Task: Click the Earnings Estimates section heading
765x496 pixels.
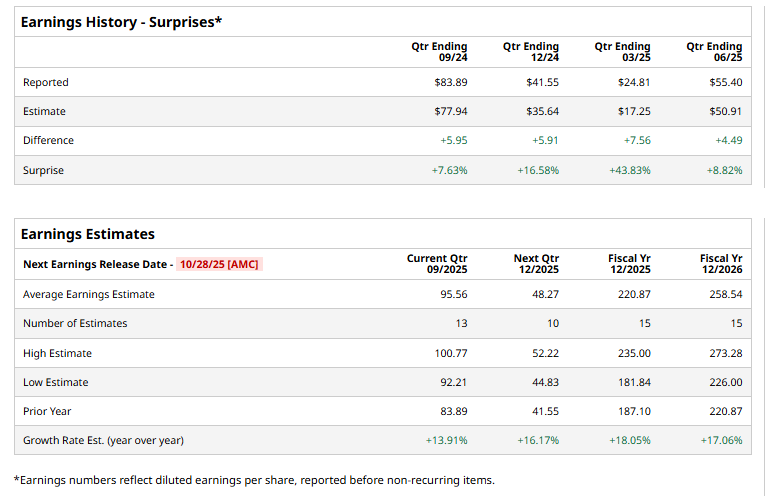Action: click(x=88, y=234)
